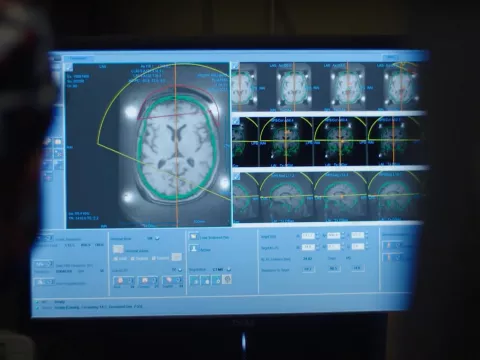
Task: Select third coronal thumbnail in middle row
Action: click(x=340, y=142)
